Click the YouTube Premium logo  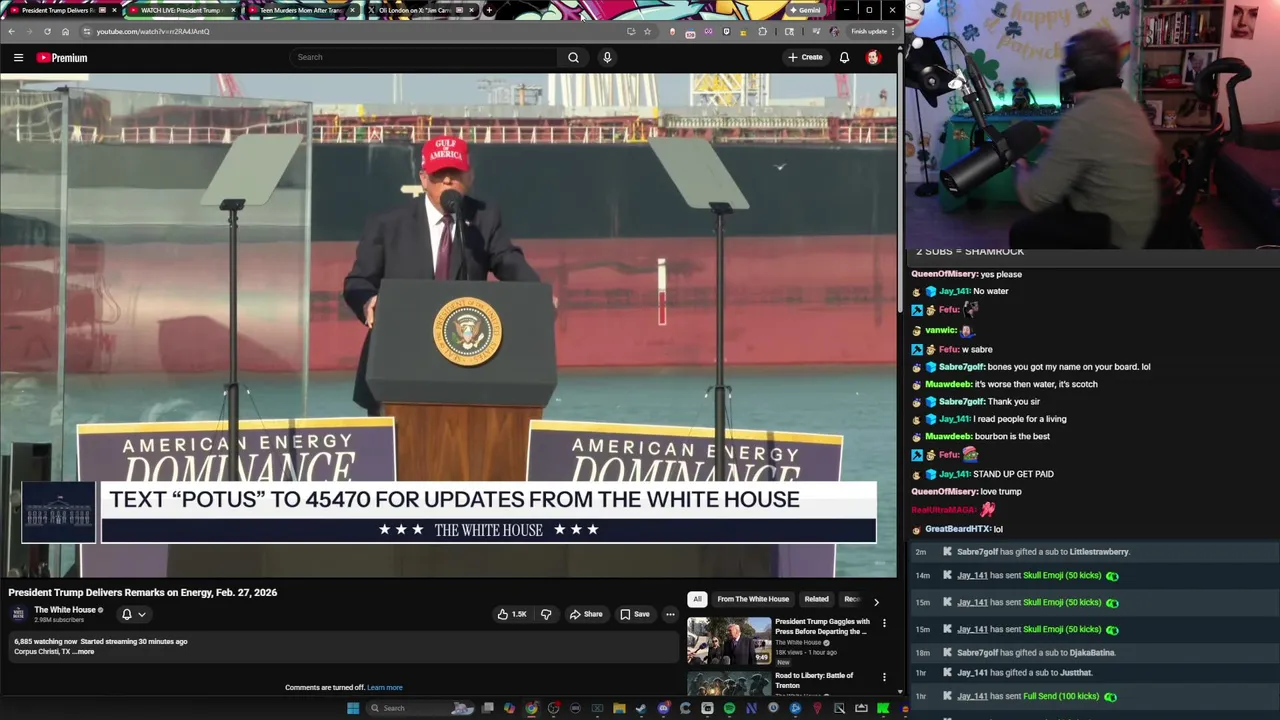tap(62, 58)
